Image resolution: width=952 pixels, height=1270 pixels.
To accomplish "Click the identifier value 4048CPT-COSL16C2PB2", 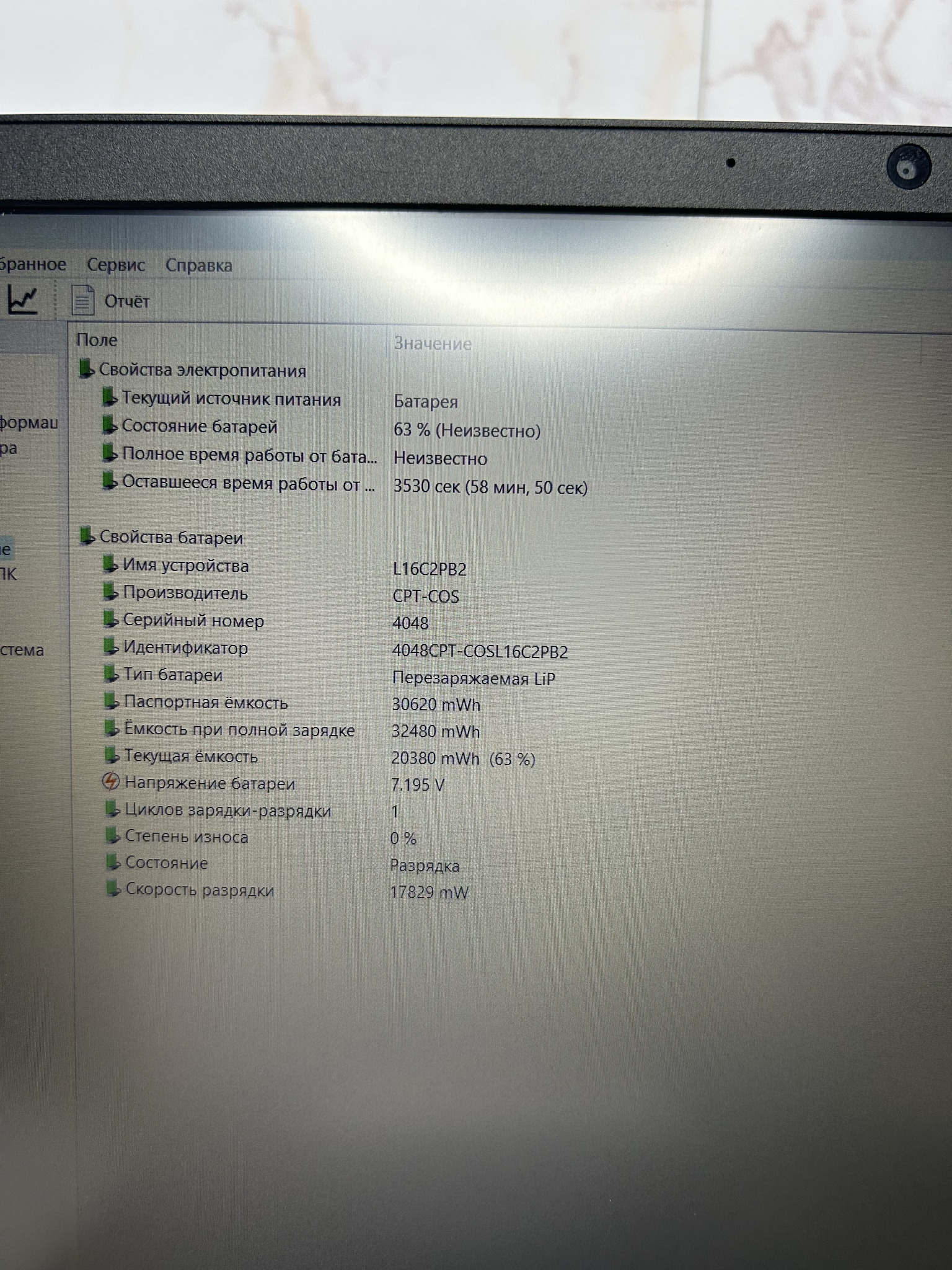I will pyautogui.click(x=480, y=652).
